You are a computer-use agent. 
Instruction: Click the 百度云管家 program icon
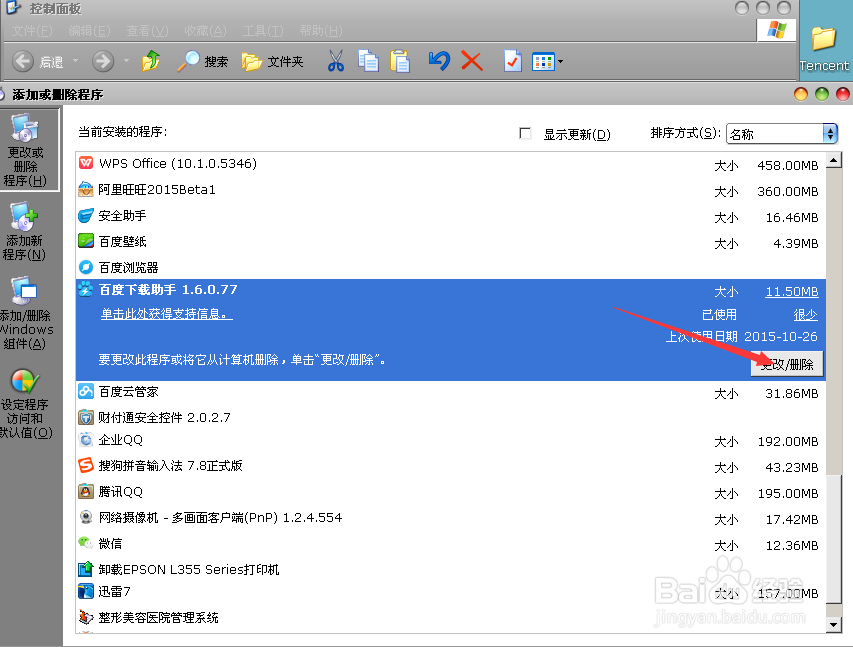[86, 391]
